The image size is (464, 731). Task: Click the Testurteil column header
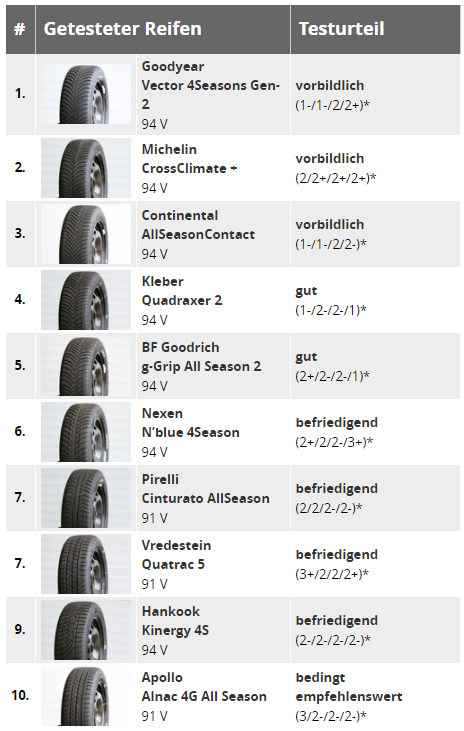[x=341, y=29]
